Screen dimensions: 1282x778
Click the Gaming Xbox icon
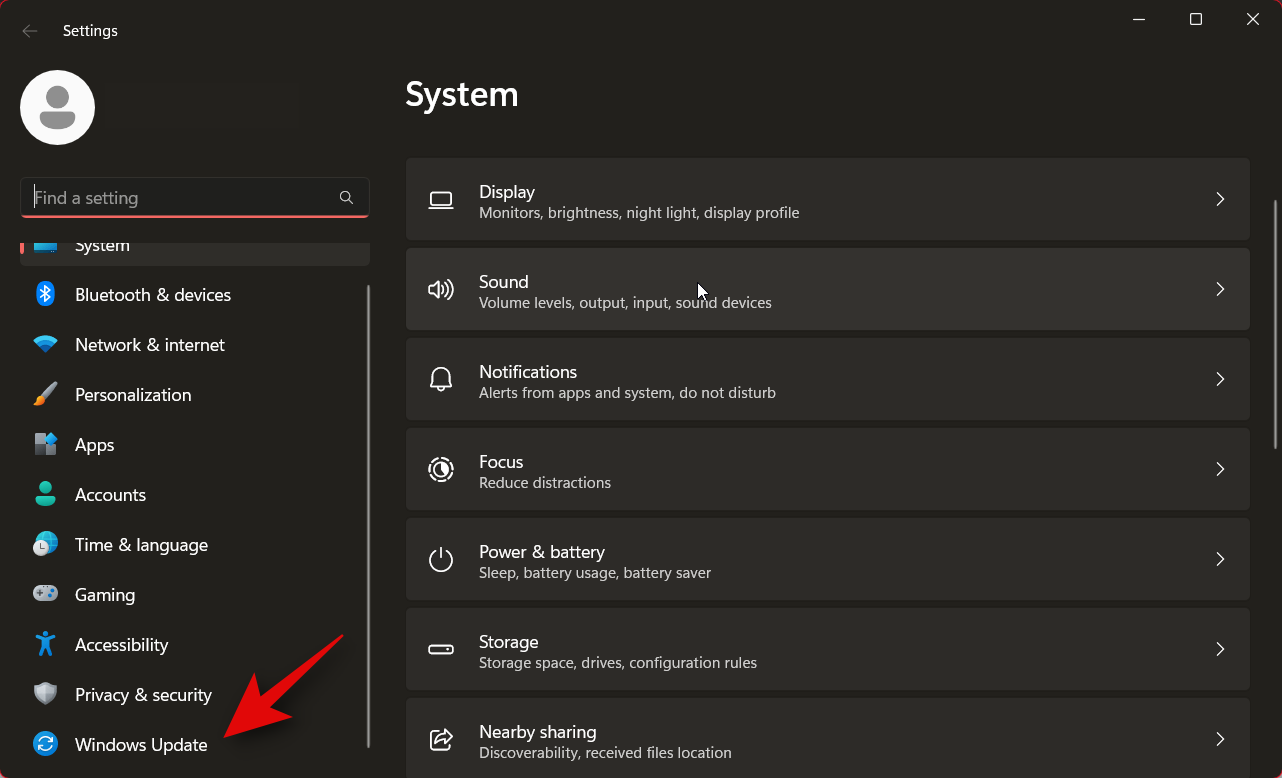point(45,594)
